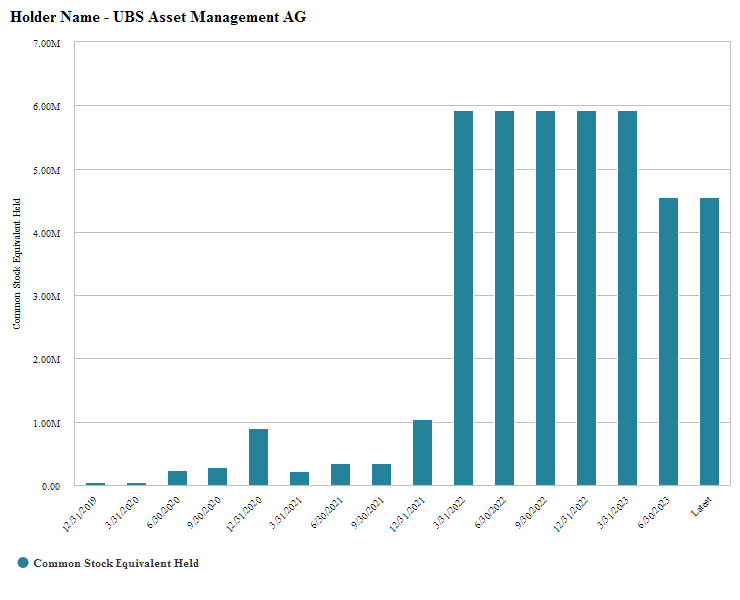Select the bar for 9/30/2021

point(381,474)
